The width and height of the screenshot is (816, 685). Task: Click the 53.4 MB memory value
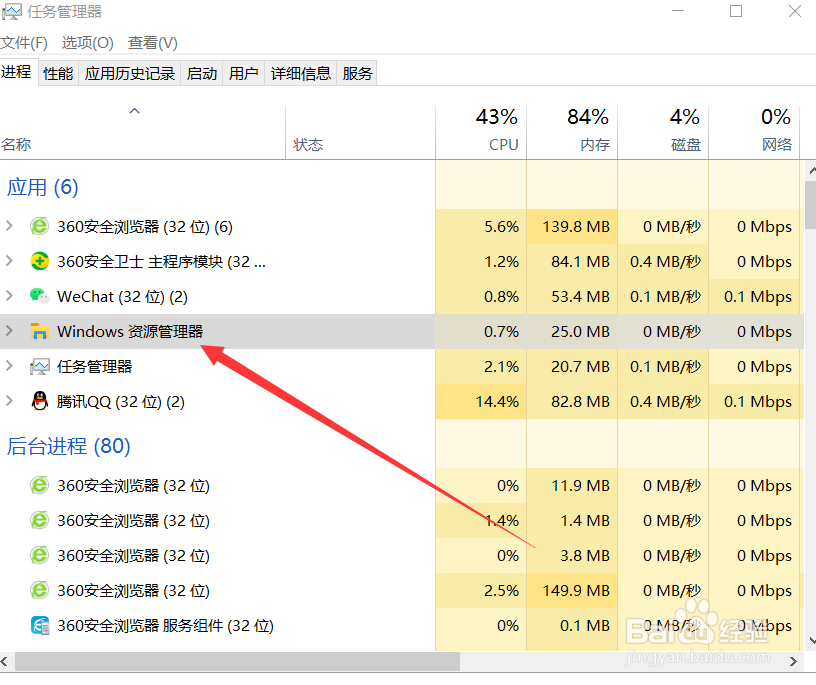[x=580, y=296]
